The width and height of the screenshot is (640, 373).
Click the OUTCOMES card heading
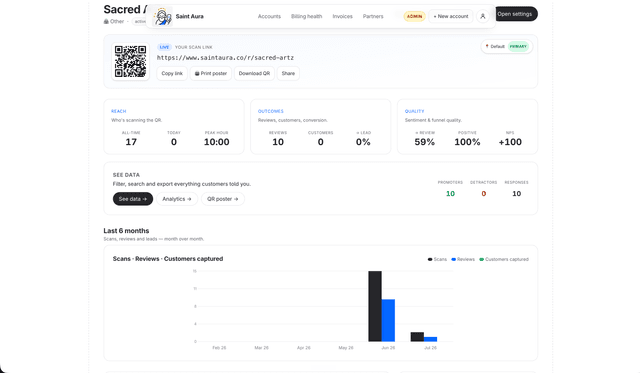[x=271, y=111]
